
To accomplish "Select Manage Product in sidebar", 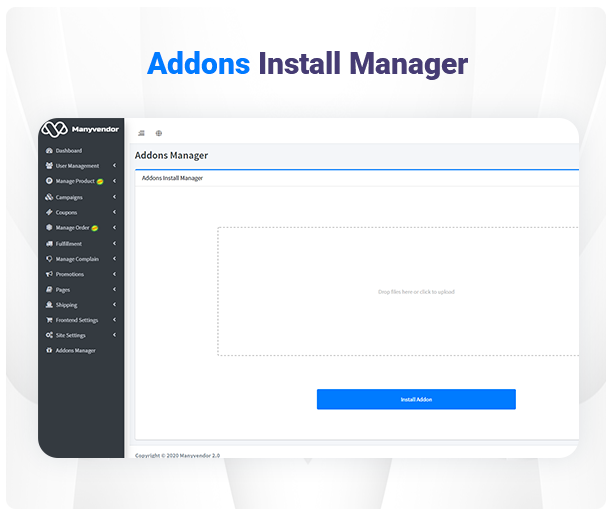I will coord(75,181).
